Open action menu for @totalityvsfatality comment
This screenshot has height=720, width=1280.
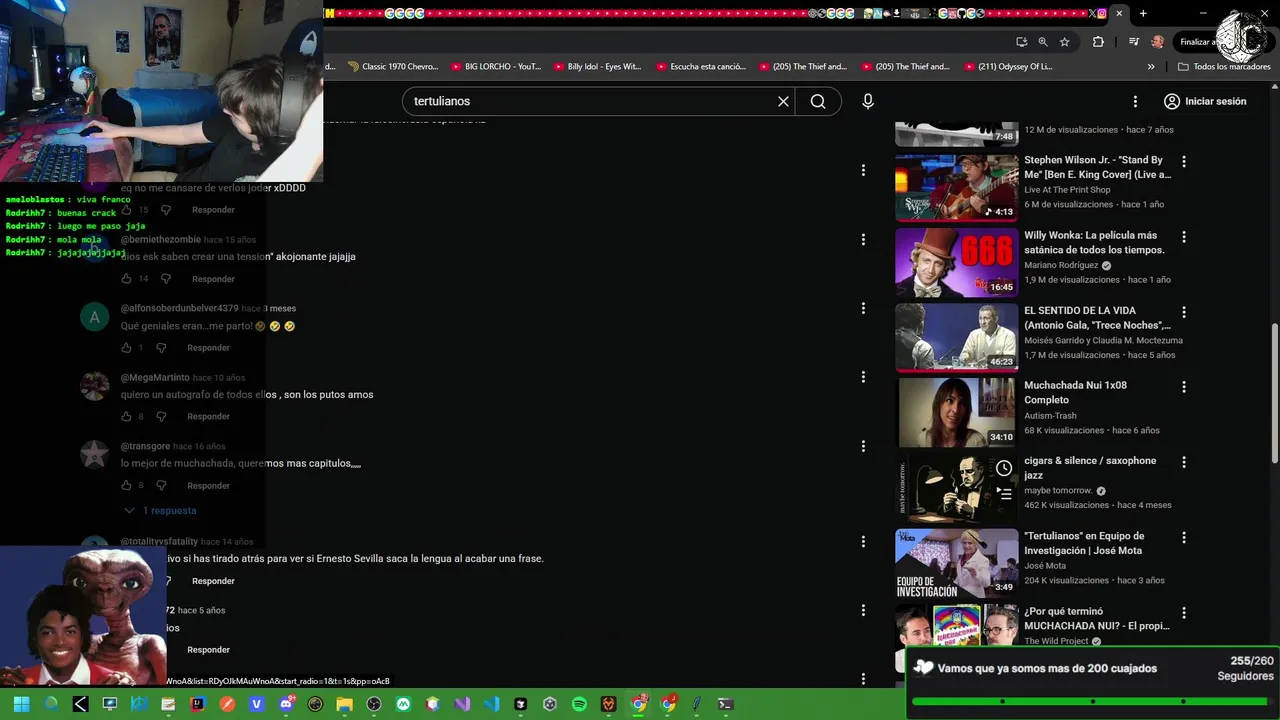[x=863, y=541]
